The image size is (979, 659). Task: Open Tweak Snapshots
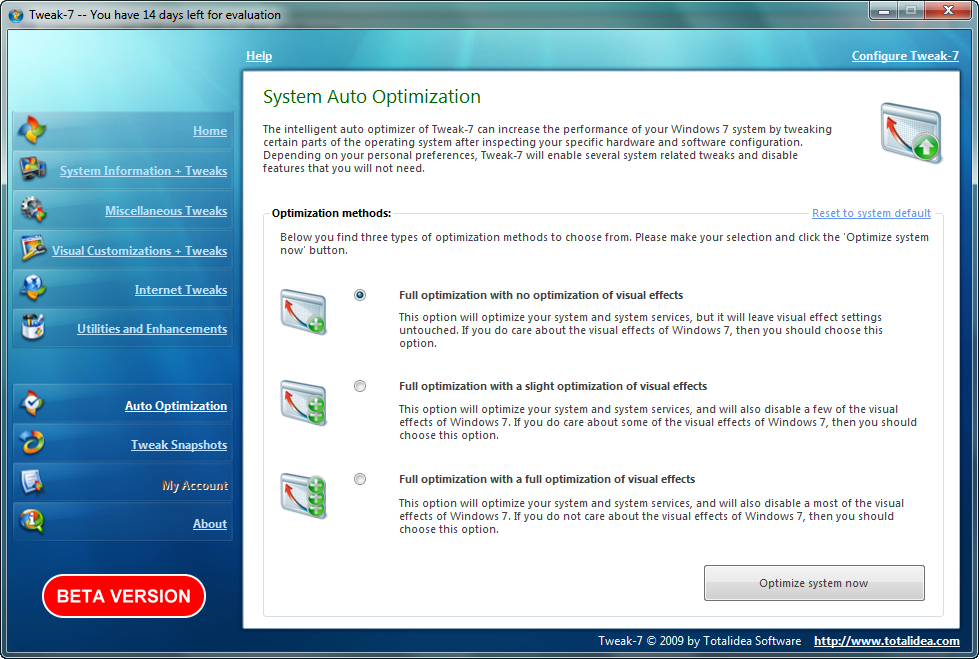pyautogui.click(x=179, y=445)
